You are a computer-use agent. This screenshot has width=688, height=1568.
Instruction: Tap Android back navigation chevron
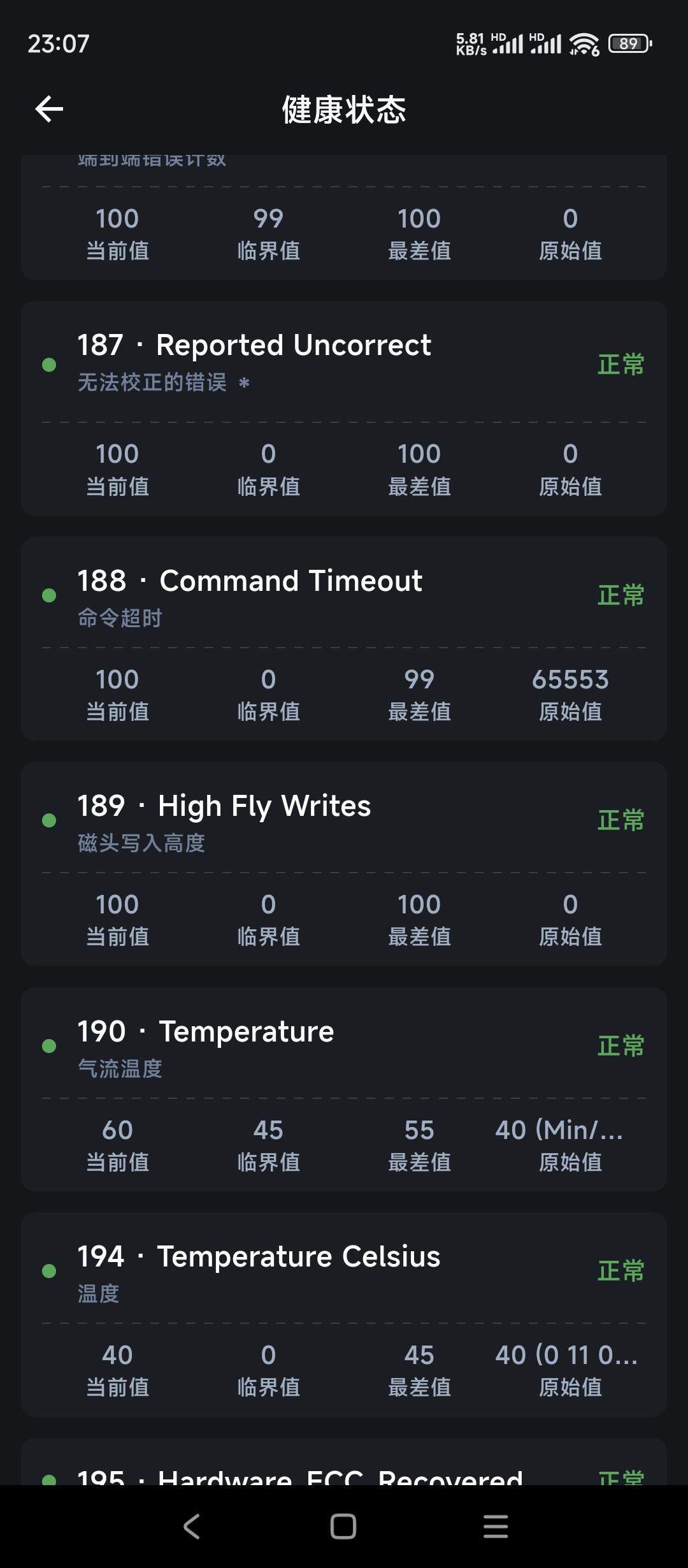click(192, 1527)
